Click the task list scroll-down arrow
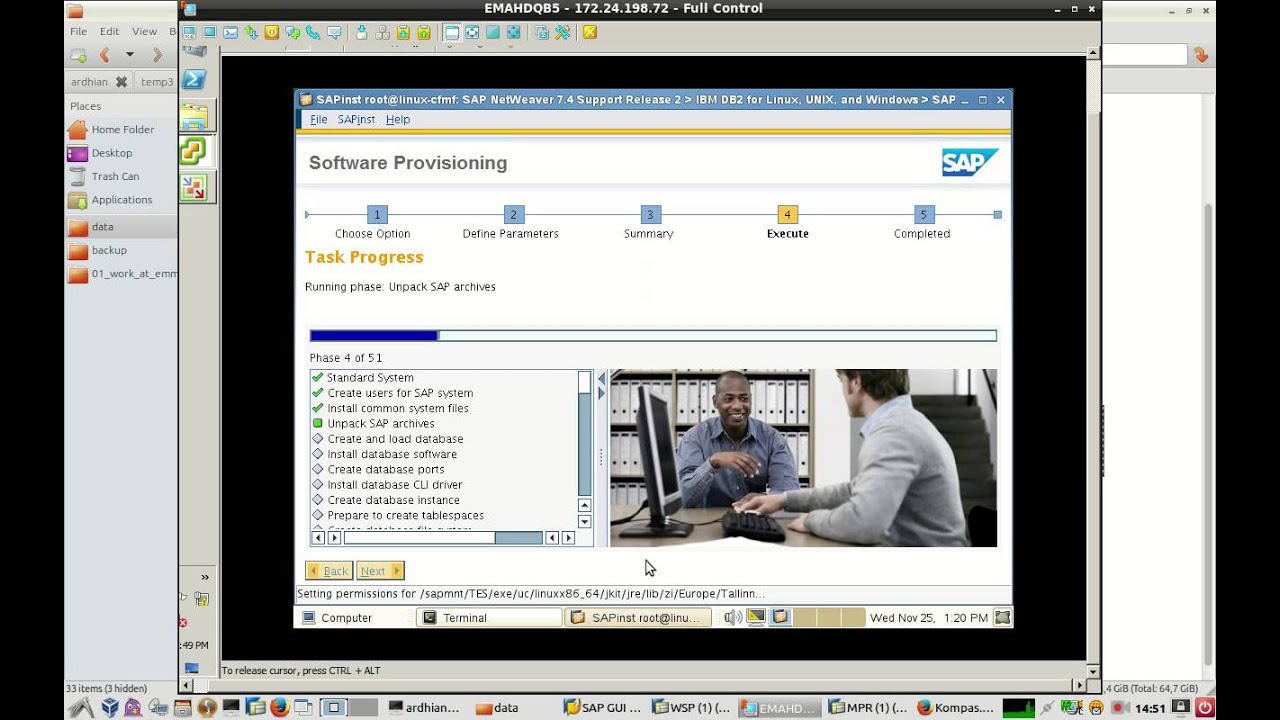 pyautogui.click(x=585, y=522)
